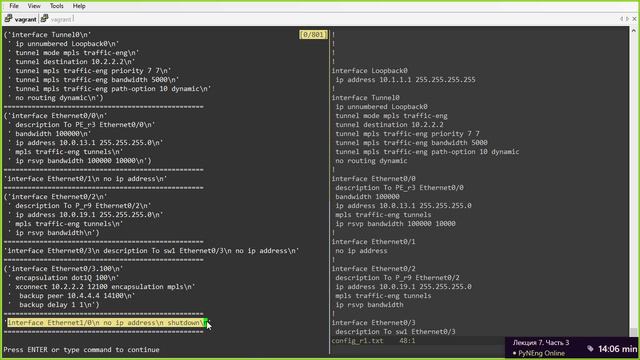Click 'interface Loopback0' in config_r1.txt pane
This screenshot has height=360, width=640.
[369, 71]
